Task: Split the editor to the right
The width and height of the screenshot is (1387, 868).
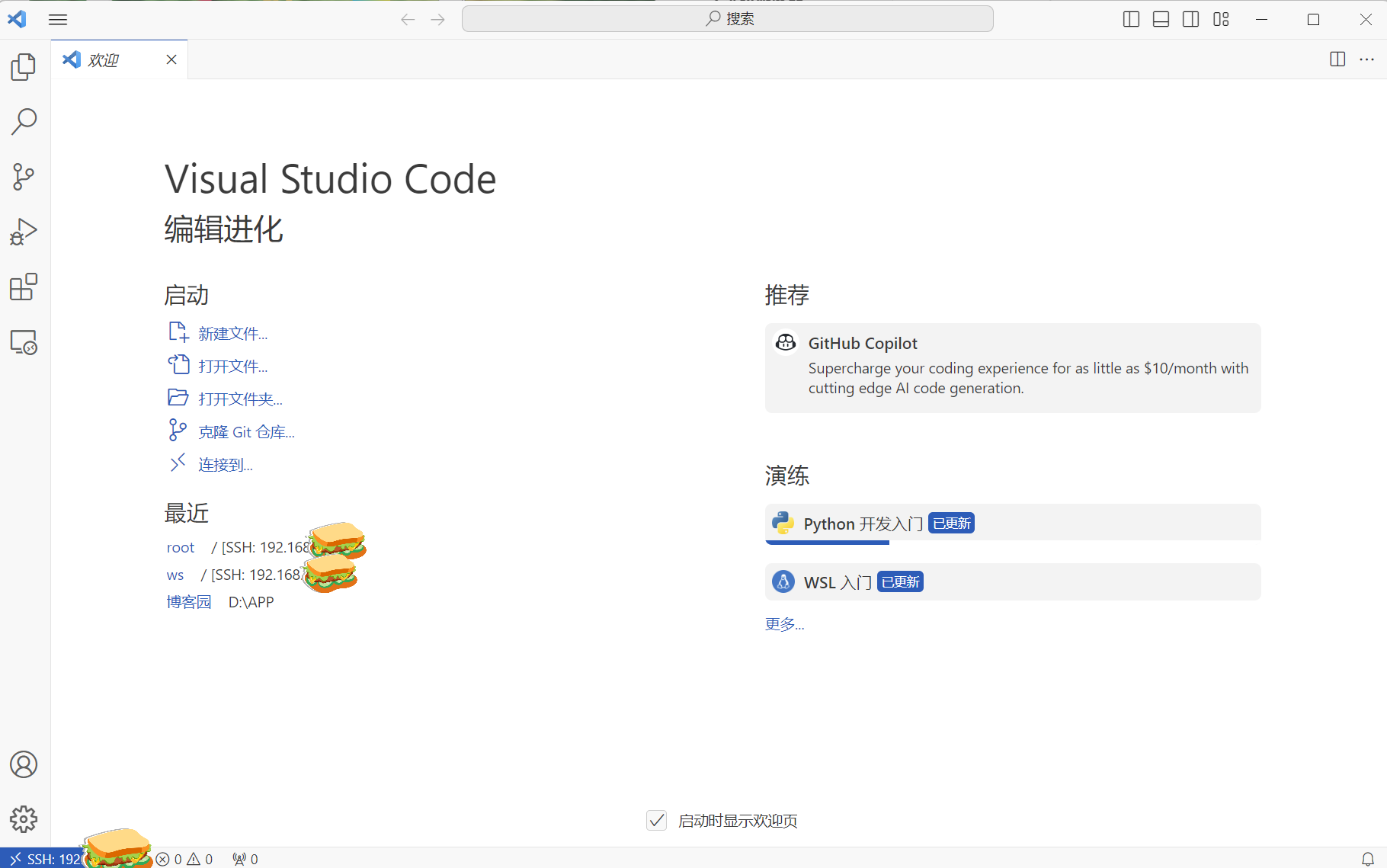Action: point(1337,59)
